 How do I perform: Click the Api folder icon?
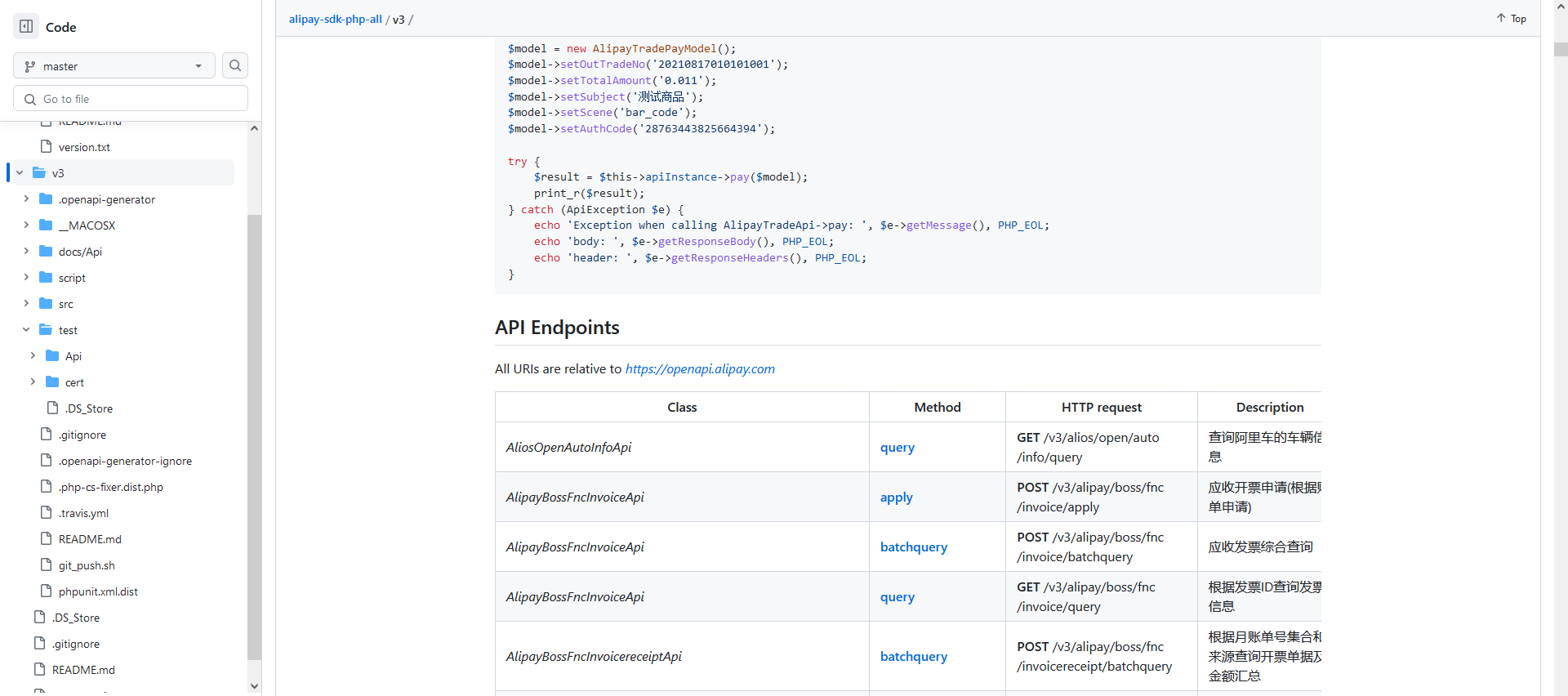52,355
